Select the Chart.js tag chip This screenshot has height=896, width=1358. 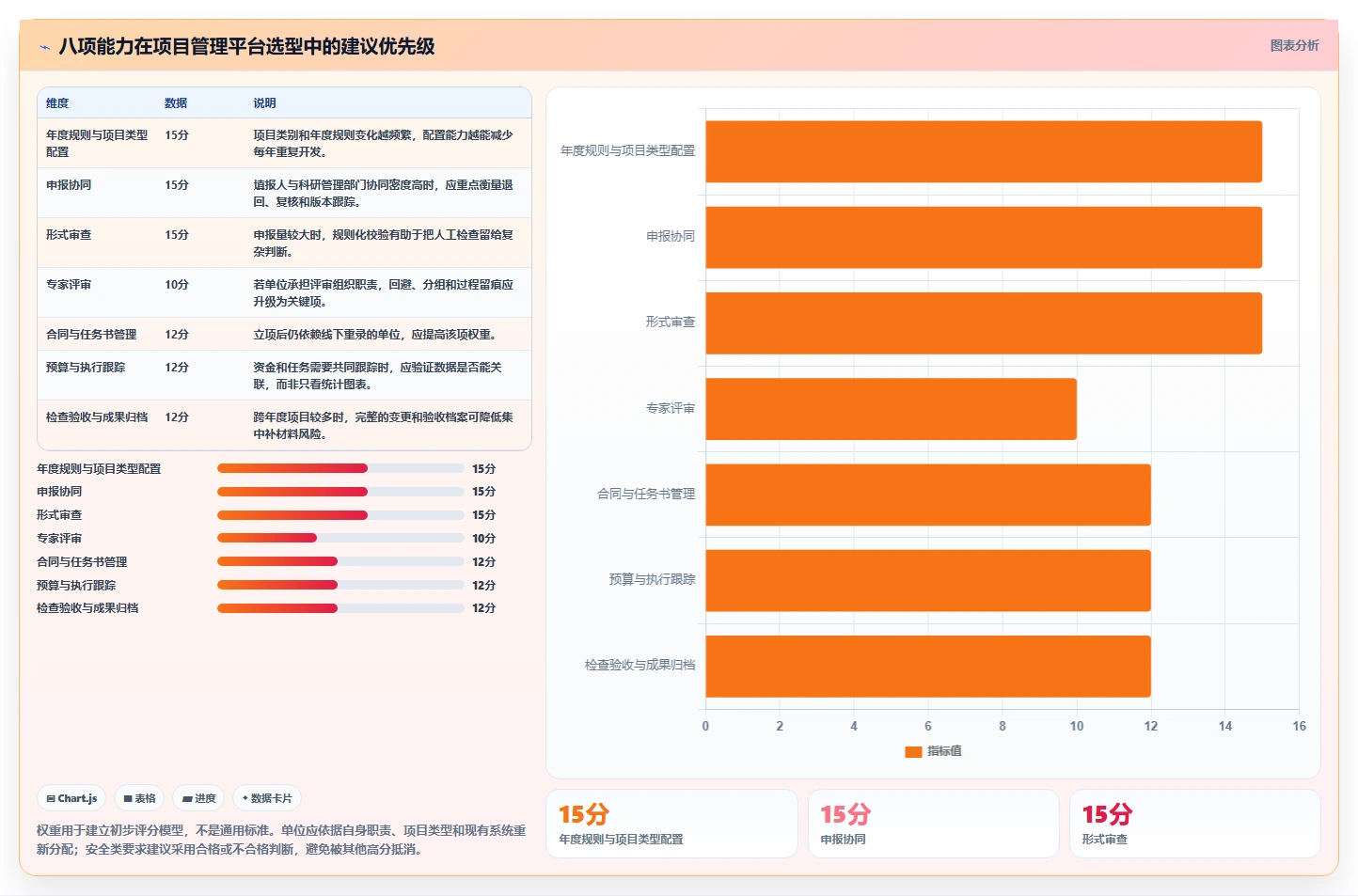[x=71, y=798]
